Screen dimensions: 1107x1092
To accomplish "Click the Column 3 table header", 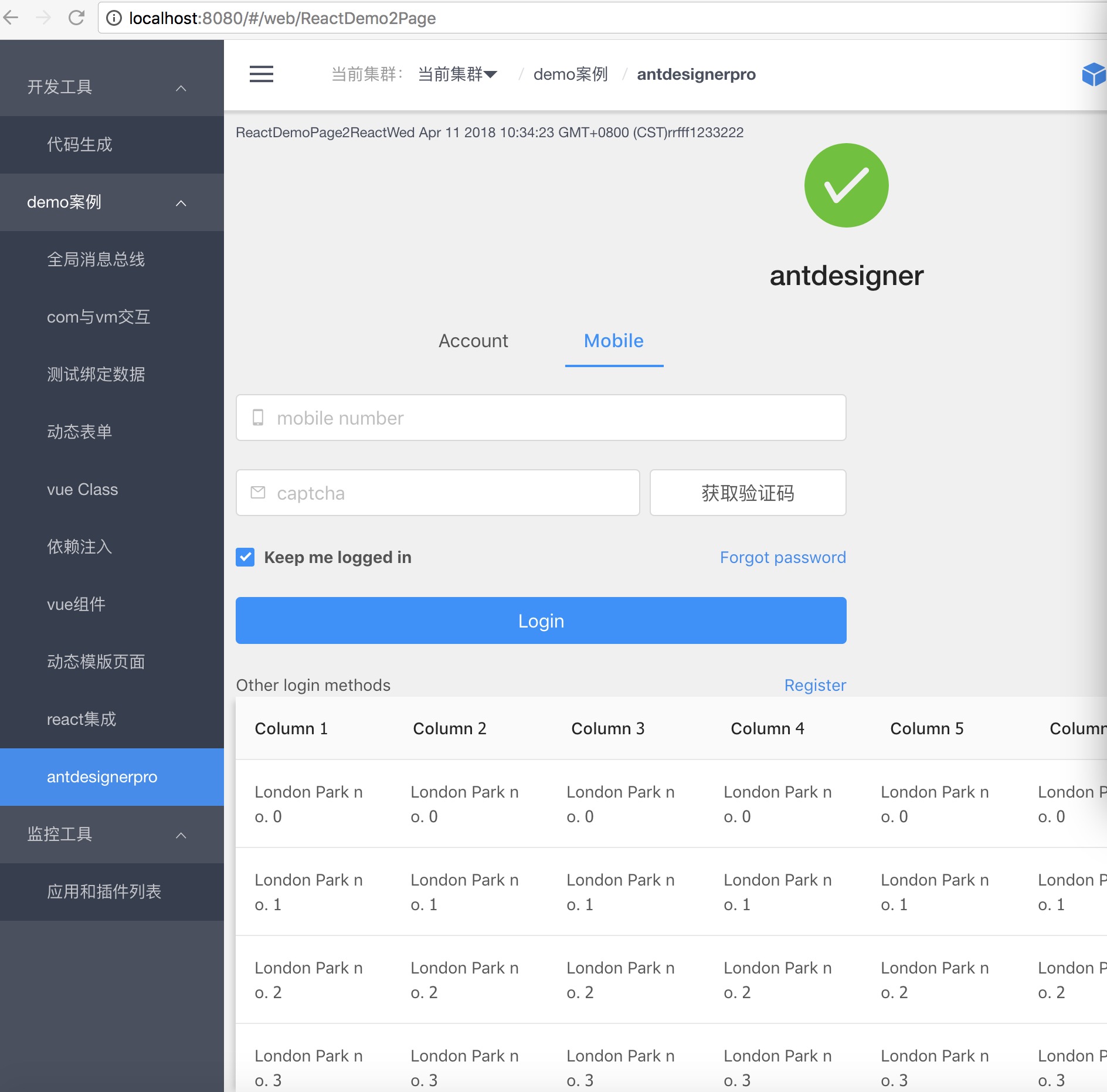I will tap(608, 728).
